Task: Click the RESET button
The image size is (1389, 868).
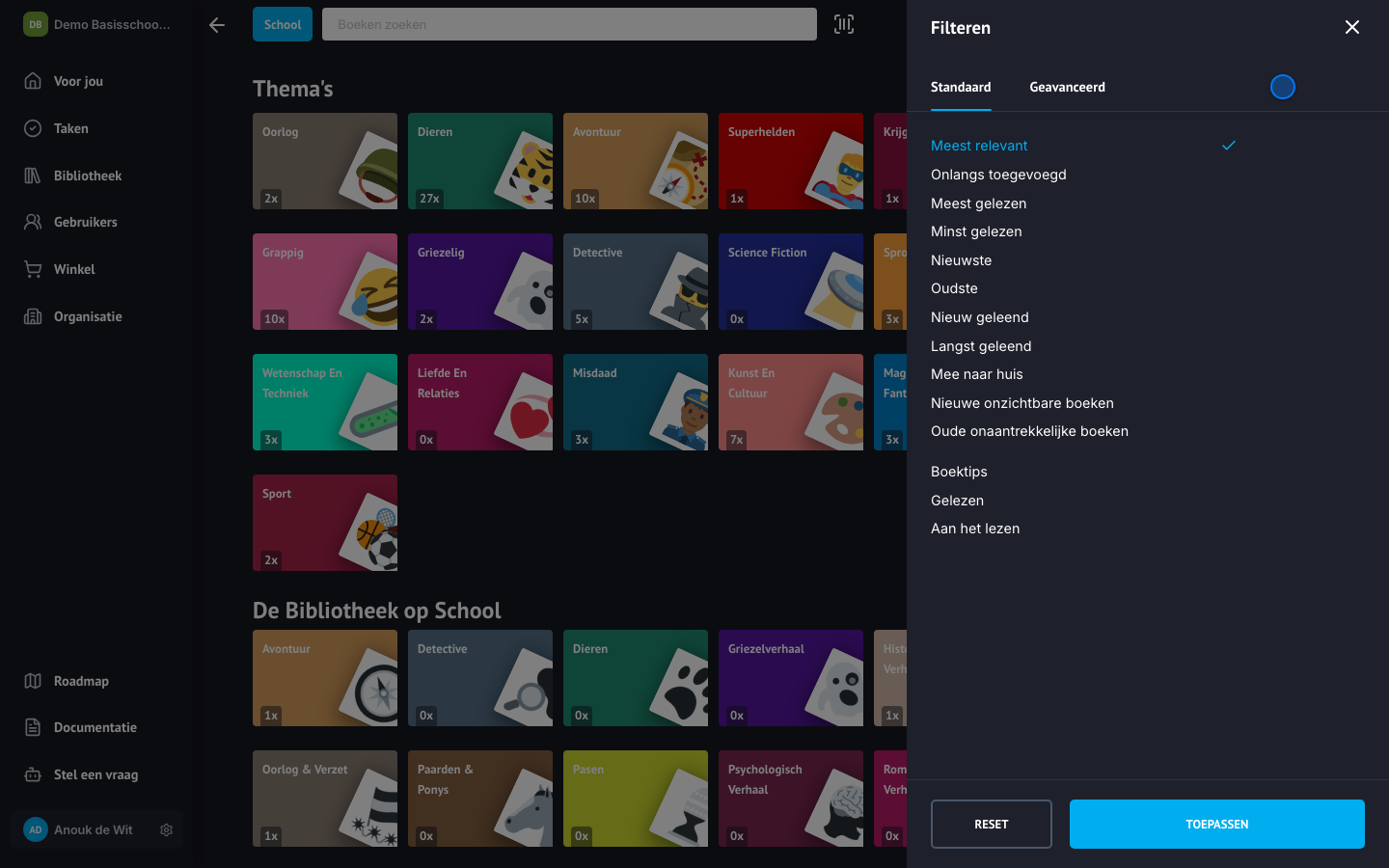Action: 992,824
